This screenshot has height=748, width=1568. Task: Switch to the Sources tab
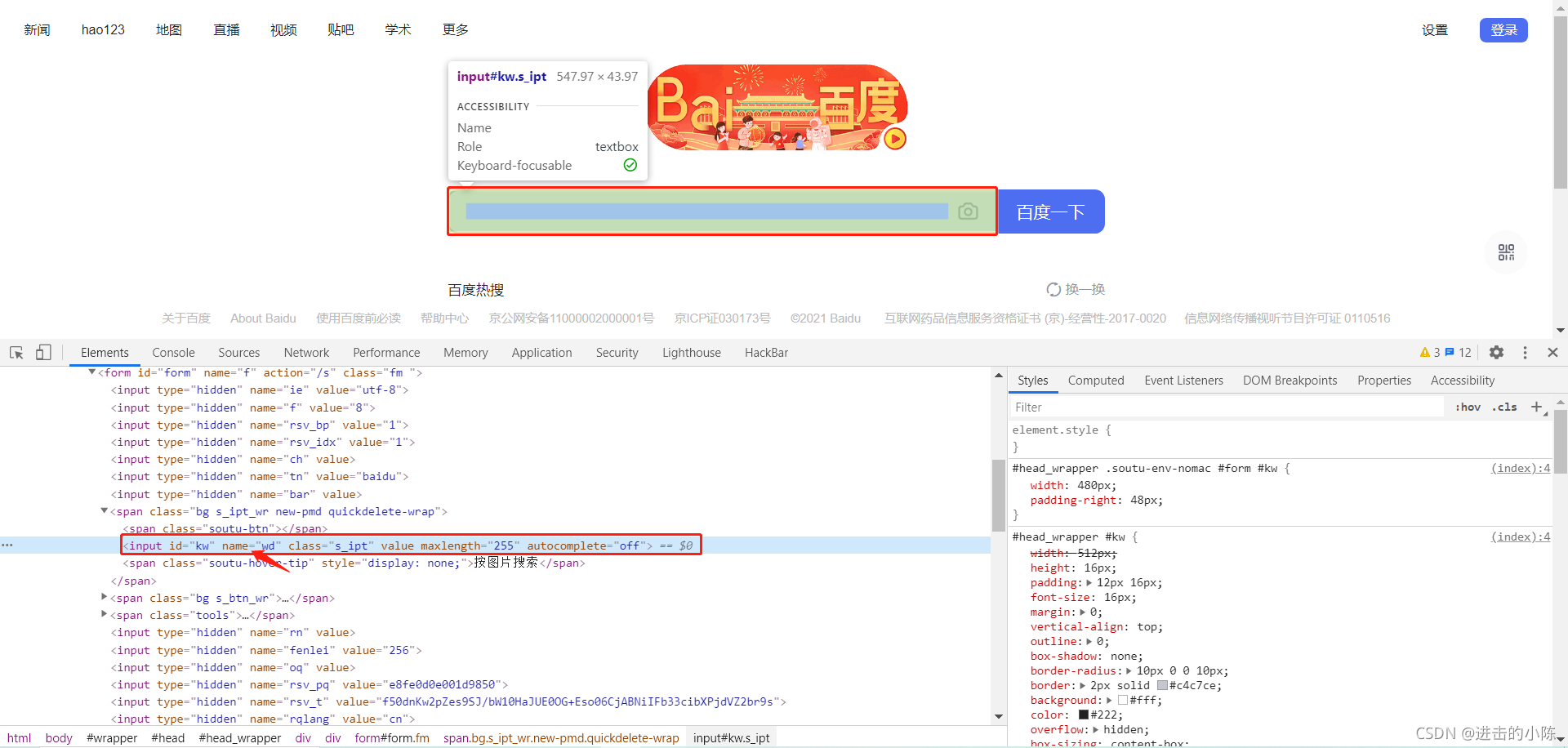pos(238,353)
